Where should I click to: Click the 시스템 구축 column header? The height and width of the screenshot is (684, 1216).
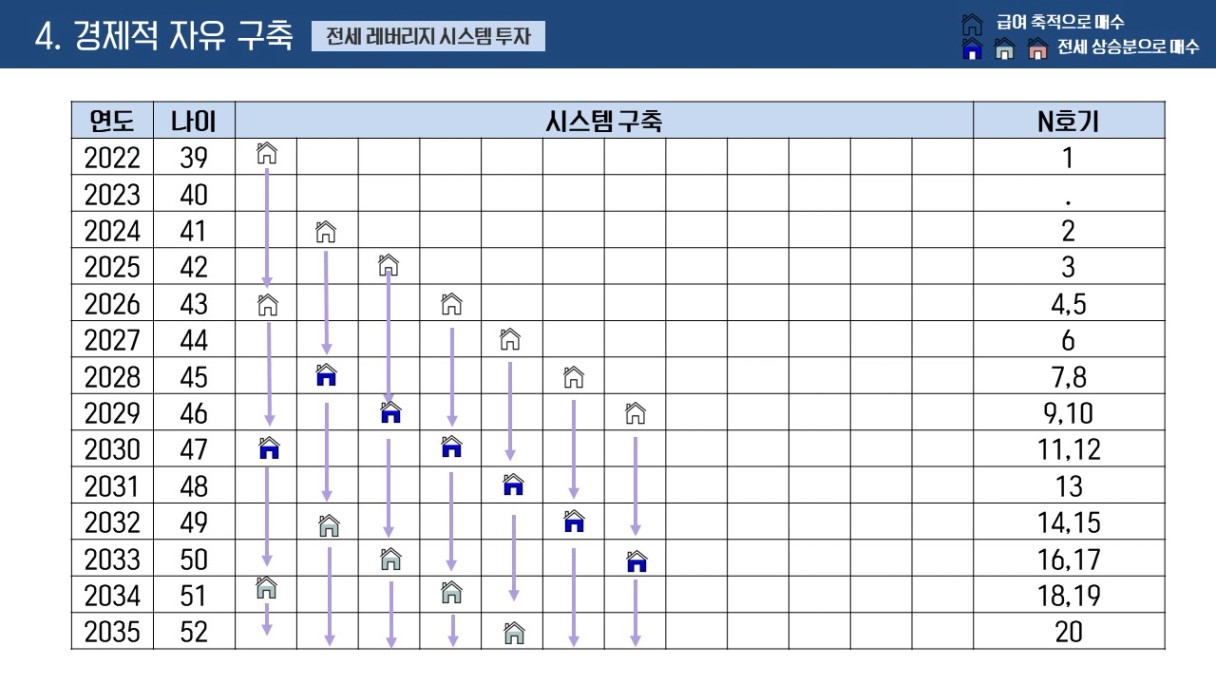(x=604, y=120)
